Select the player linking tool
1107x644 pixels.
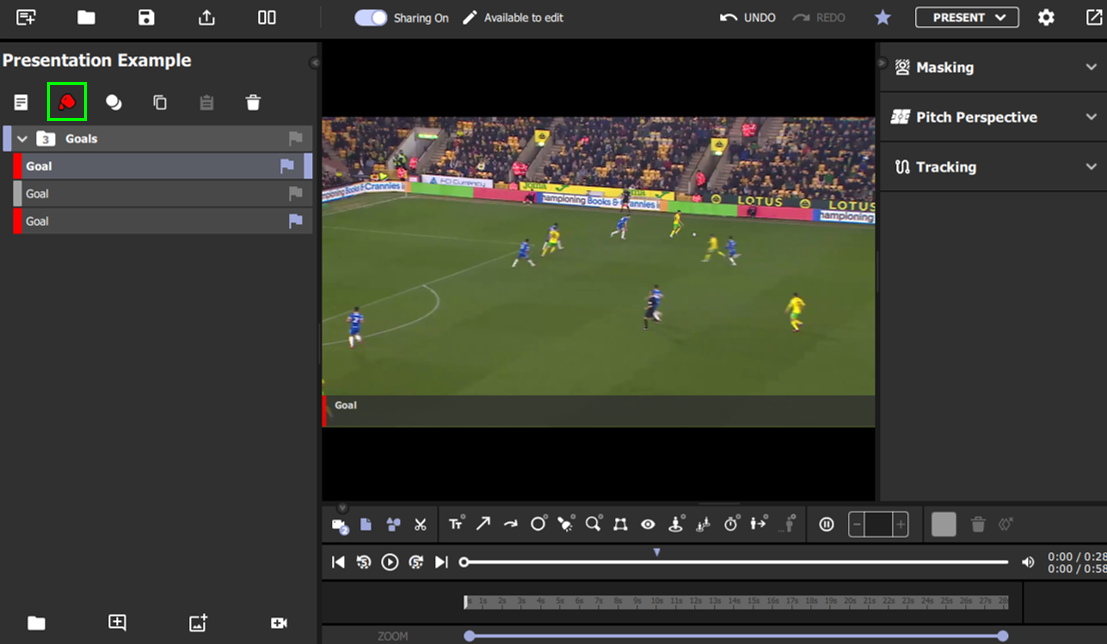703,524
